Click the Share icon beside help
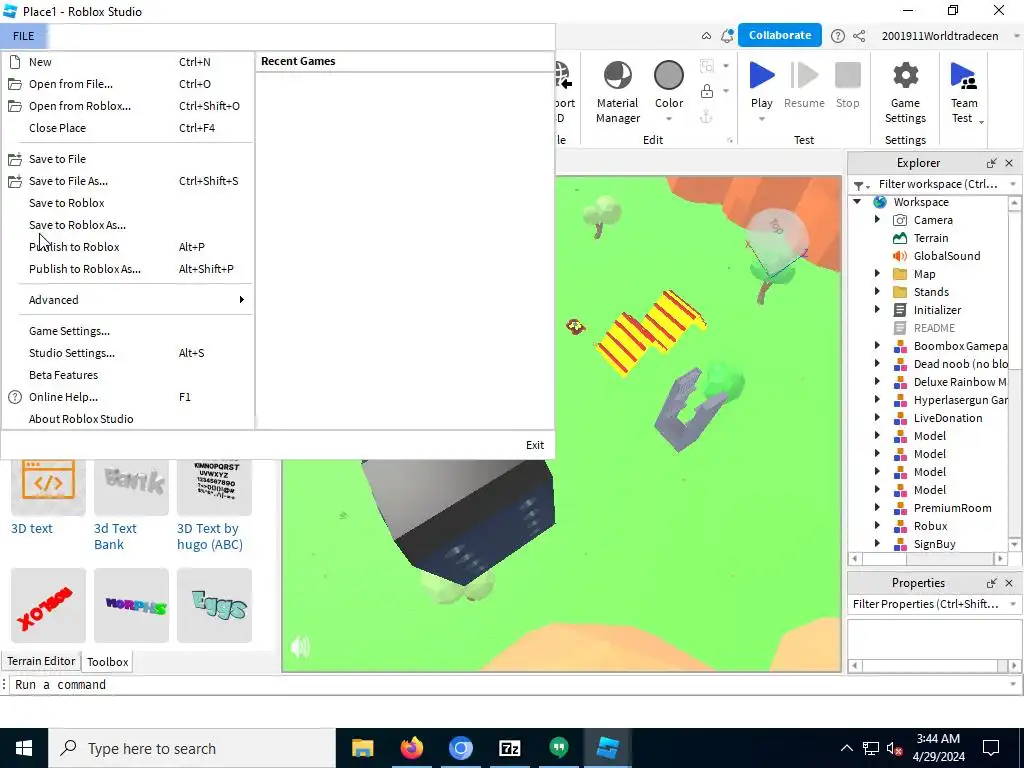The height and width of the screenshot is (768, 1024). pos(859,36)
